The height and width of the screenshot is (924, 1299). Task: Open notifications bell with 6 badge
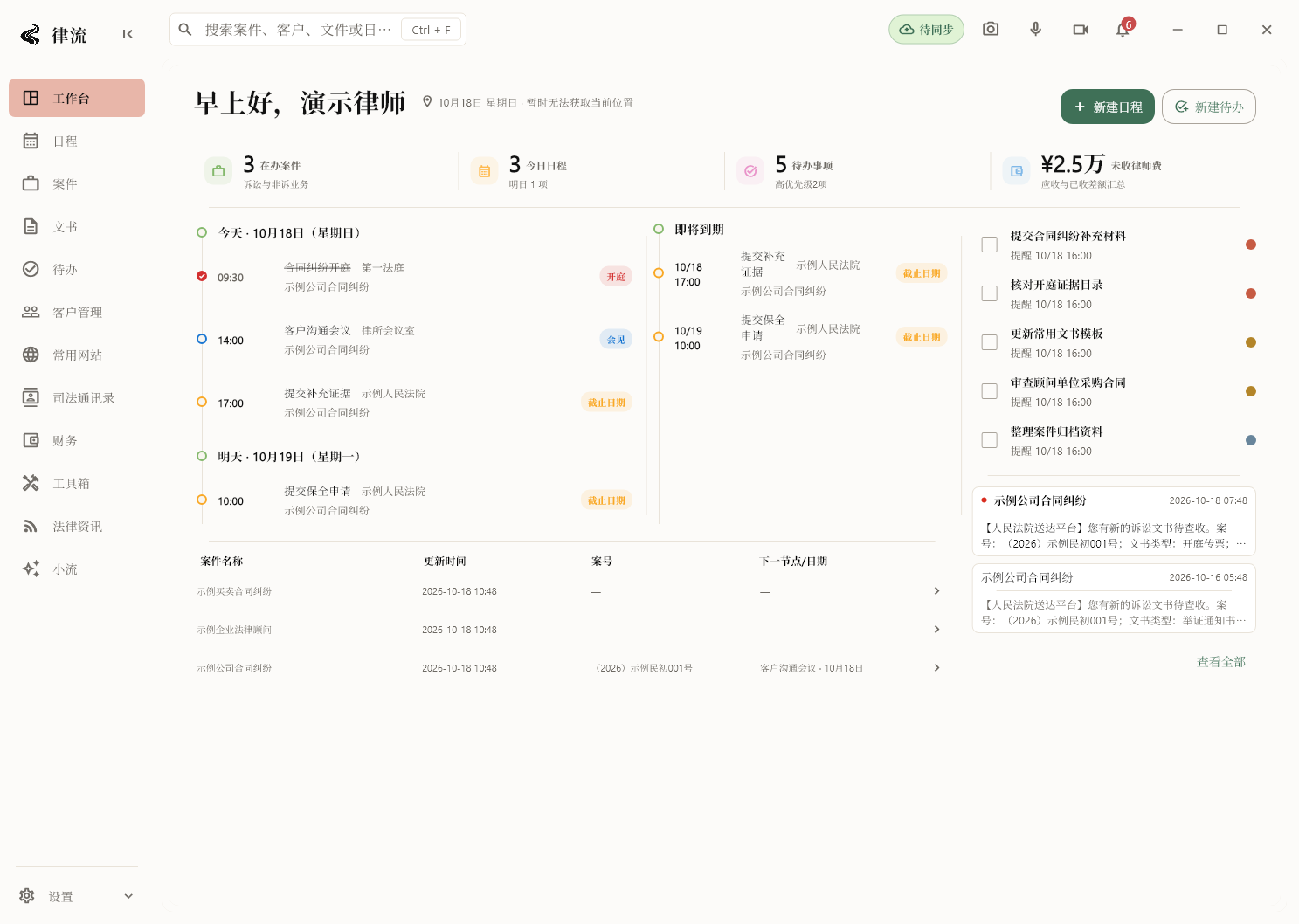(1124, 28)
